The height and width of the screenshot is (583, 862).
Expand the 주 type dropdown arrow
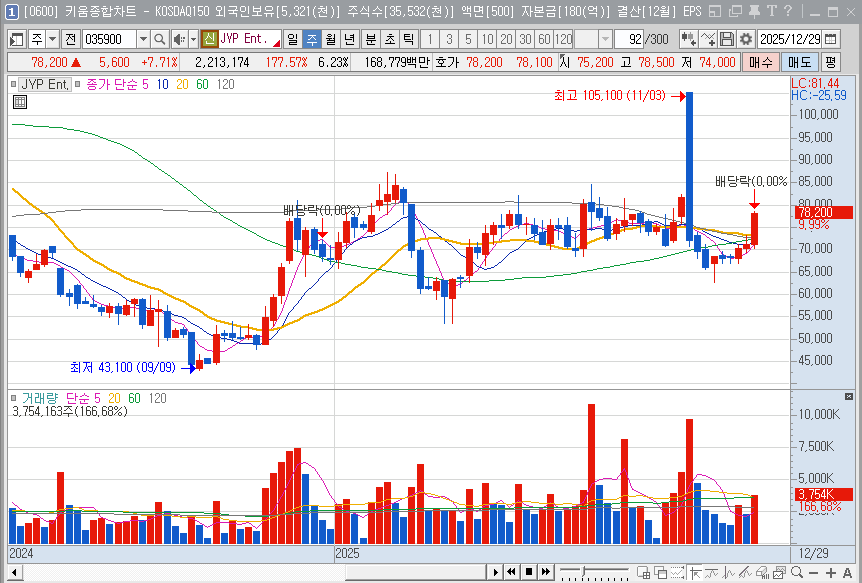[52, 39]
